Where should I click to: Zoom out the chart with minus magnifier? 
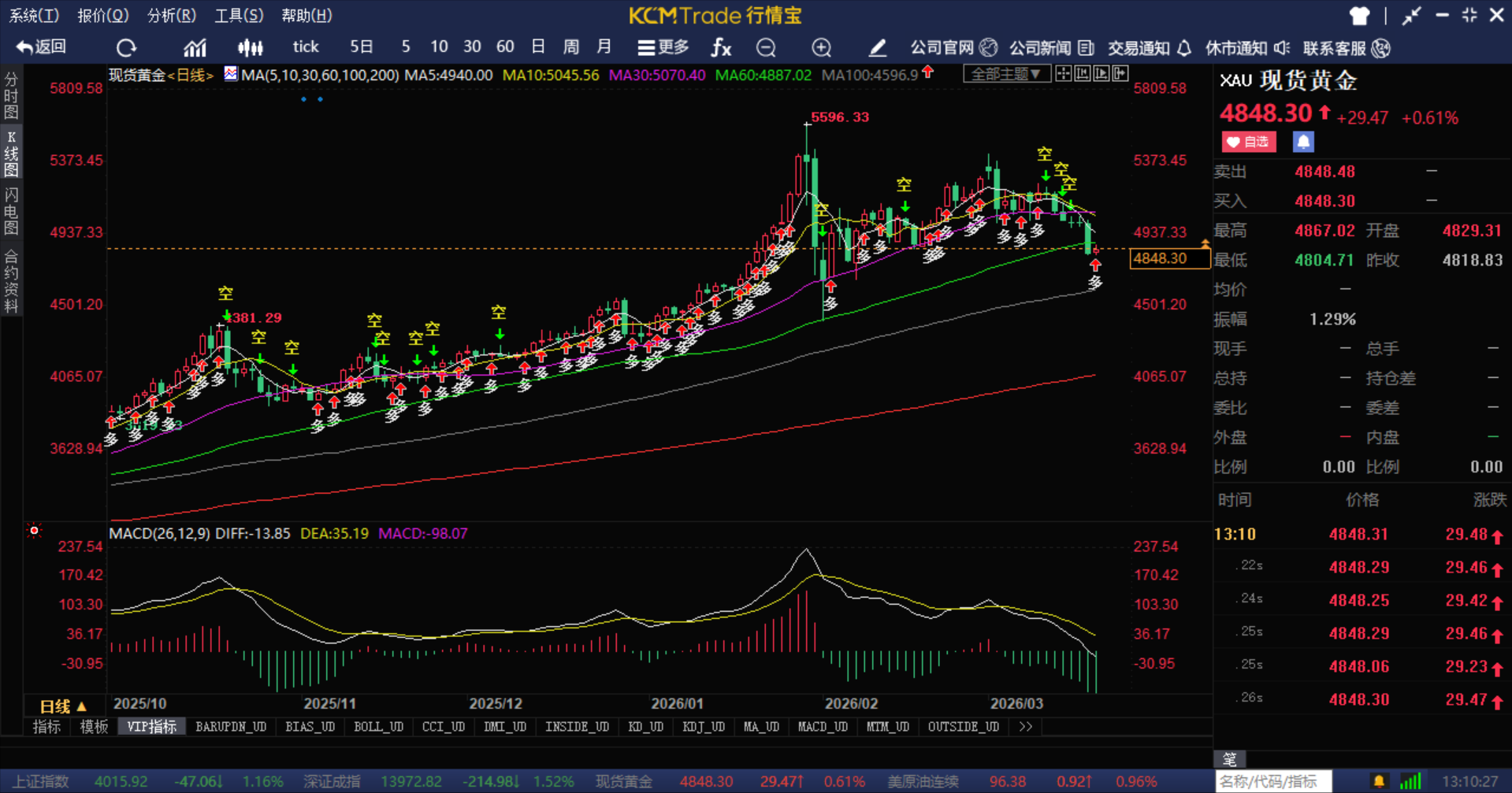(766, 48)
